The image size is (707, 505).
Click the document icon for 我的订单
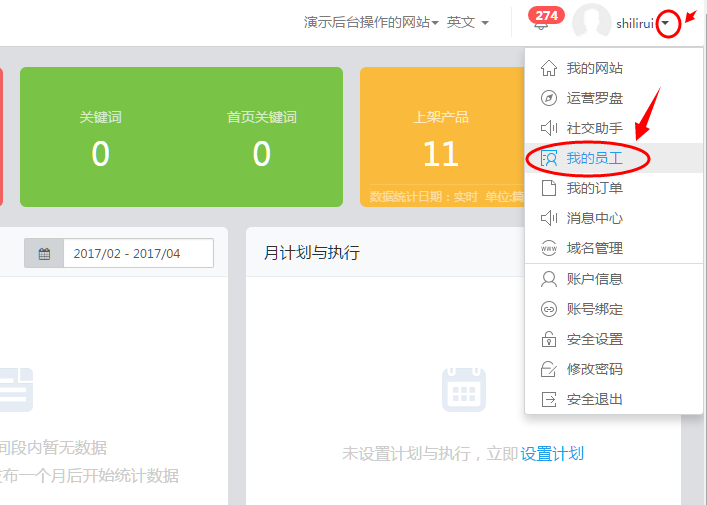[548, 188]
